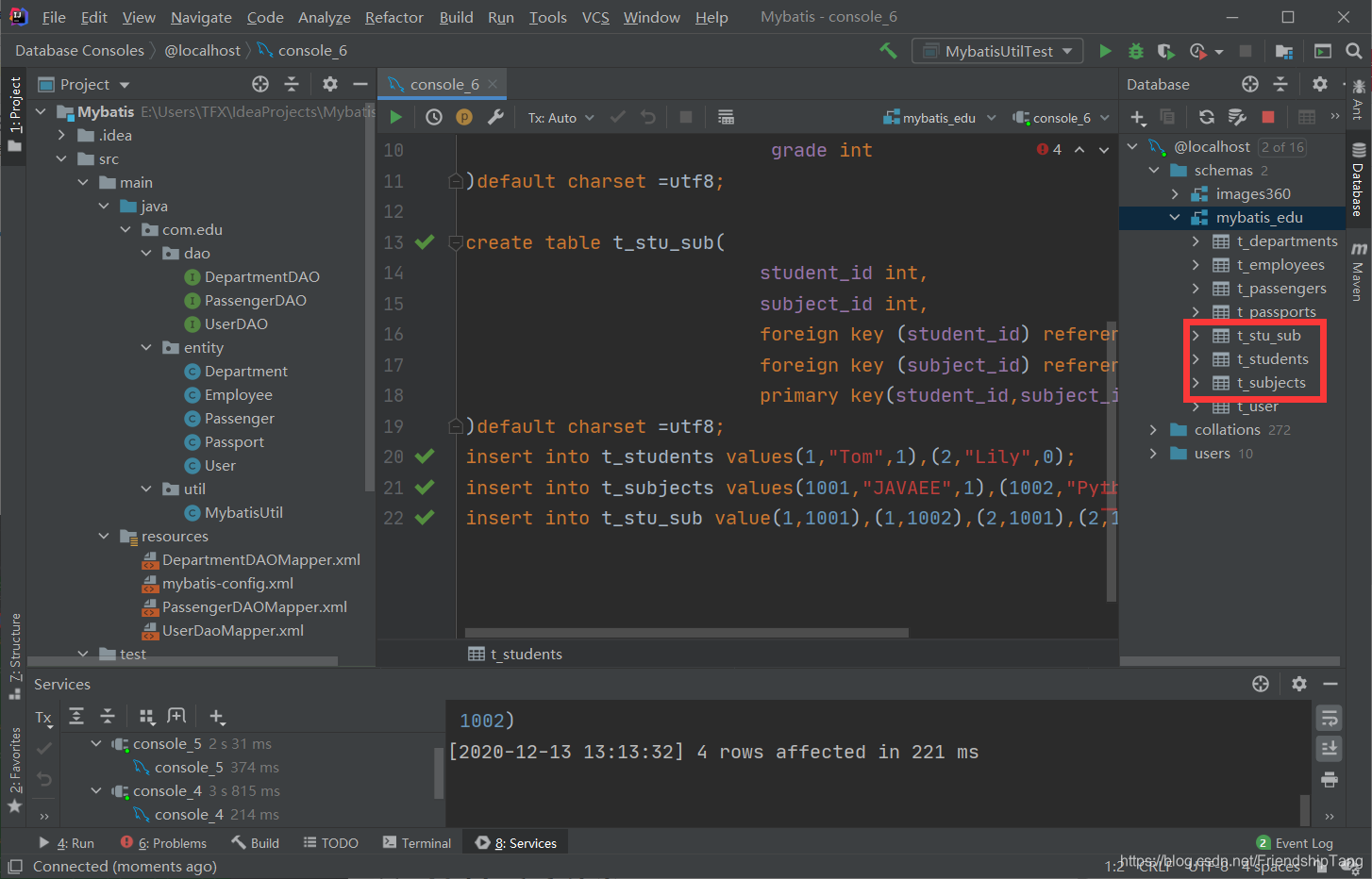The width and height of the screenshot is (1372, 879).
Task: Click the 4: Run tool window button
Action: point(67,843)
